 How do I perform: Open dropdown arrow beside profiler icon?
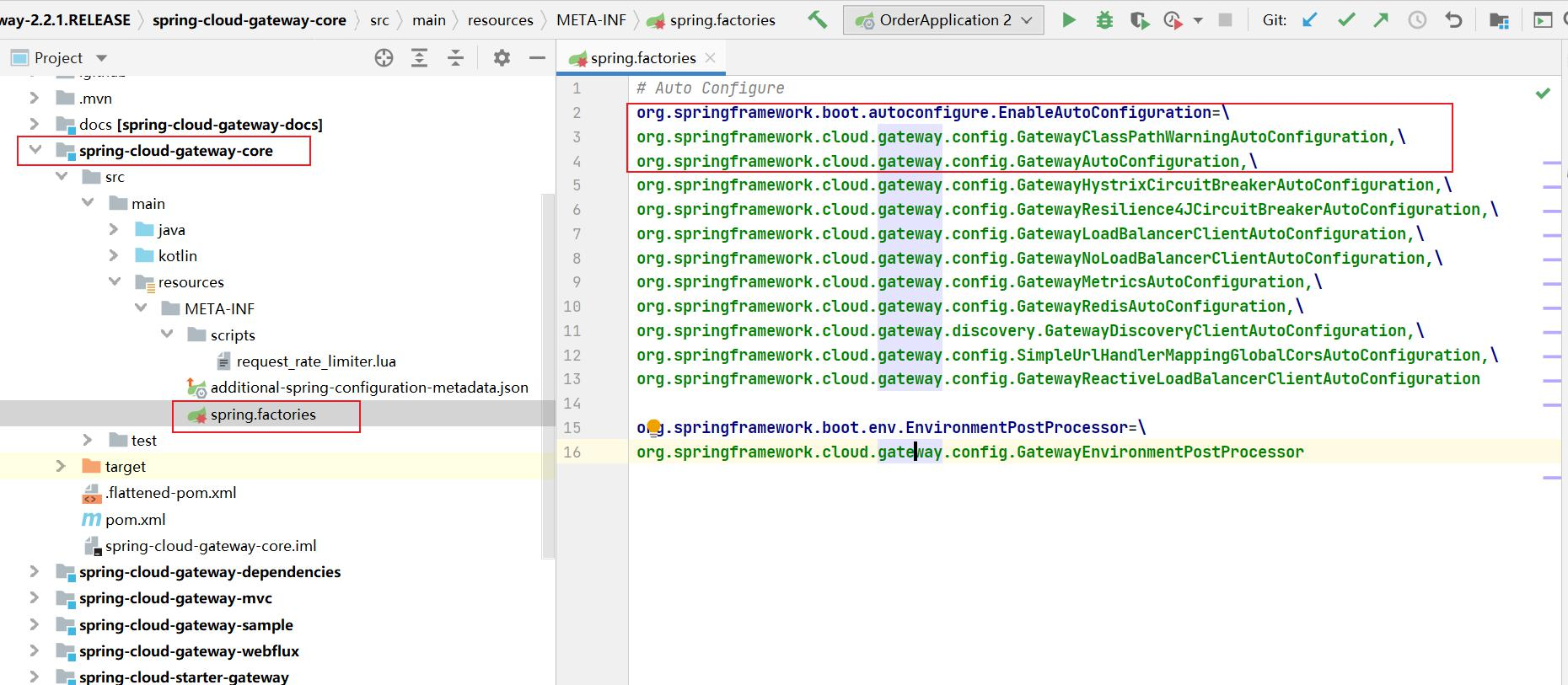[1198, 20]
